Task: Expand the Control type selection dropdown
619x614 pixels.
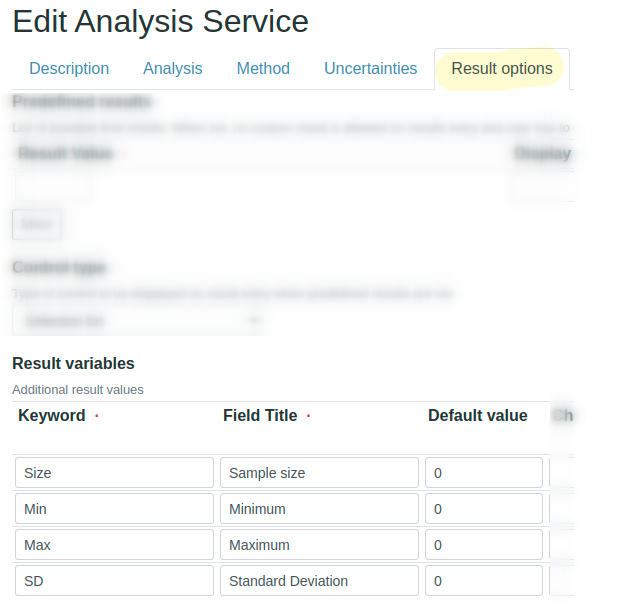Action: pos(139,321)
